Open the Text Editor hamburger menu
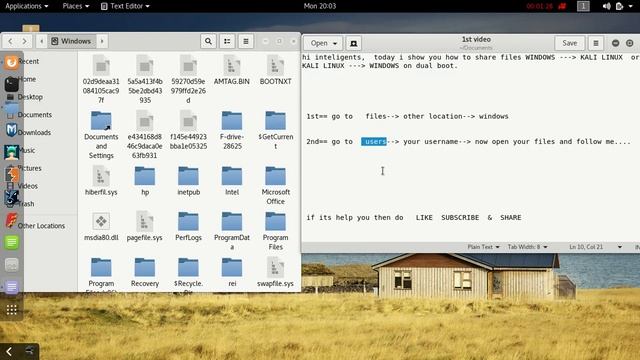 coord(596,43)
